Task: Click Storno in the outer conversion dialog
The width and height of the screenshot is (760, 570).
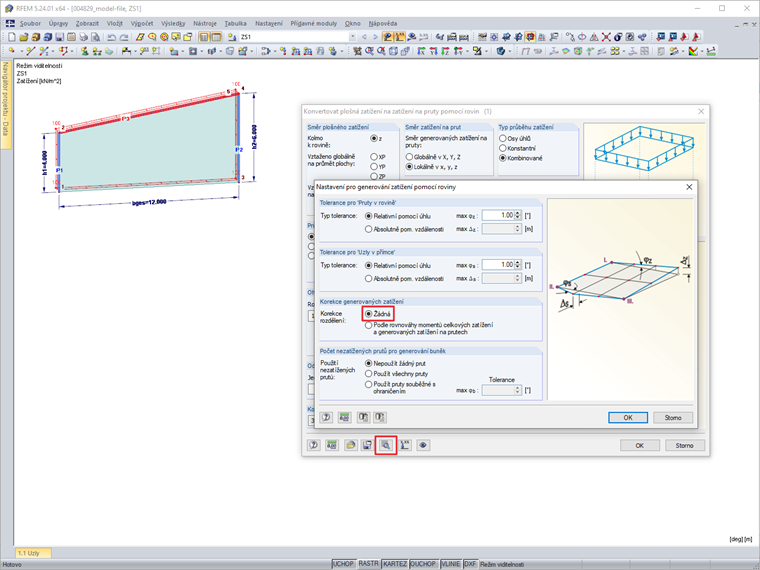Action: click(684, 445)
